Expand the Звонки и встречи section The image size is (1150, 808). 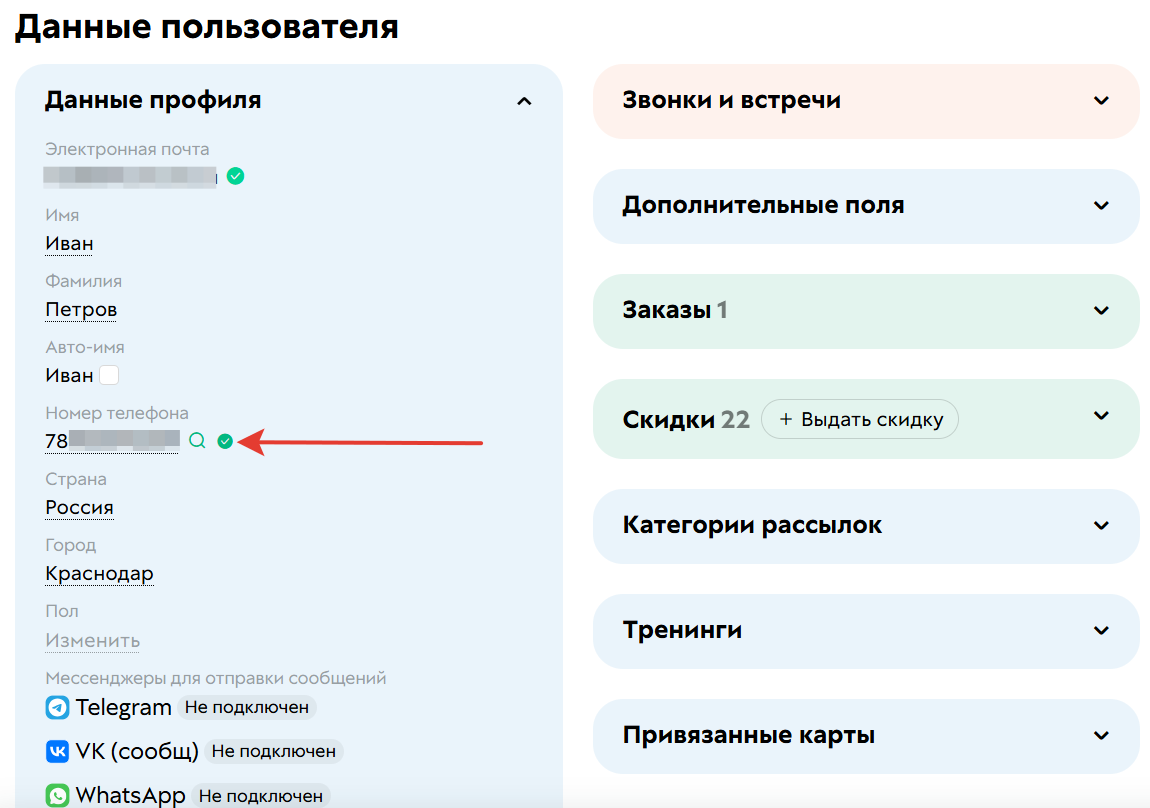click(x=1101, y=100)
